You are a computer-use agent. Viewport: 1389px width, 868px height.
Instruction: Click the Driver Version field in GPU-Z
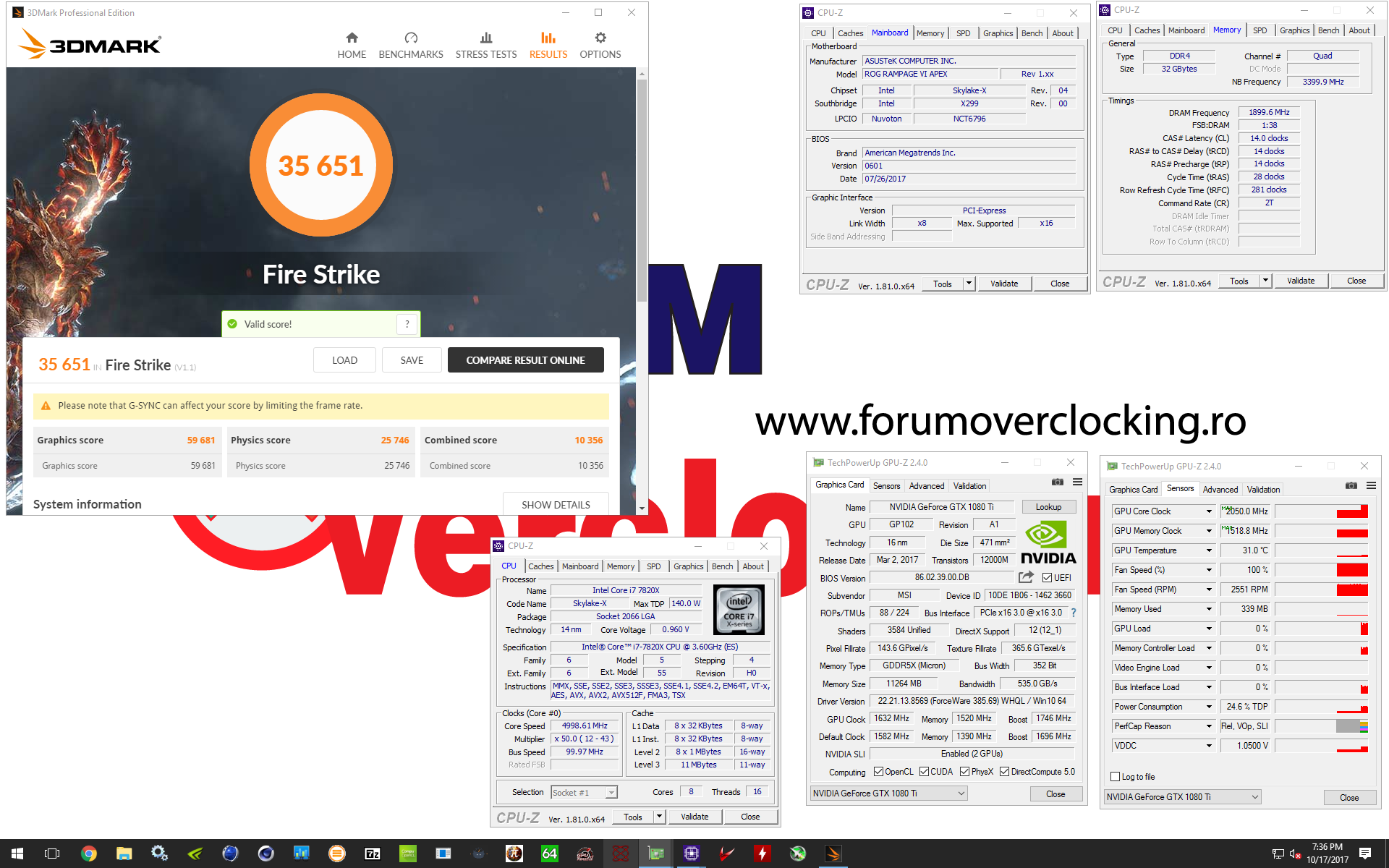(972, 701)
